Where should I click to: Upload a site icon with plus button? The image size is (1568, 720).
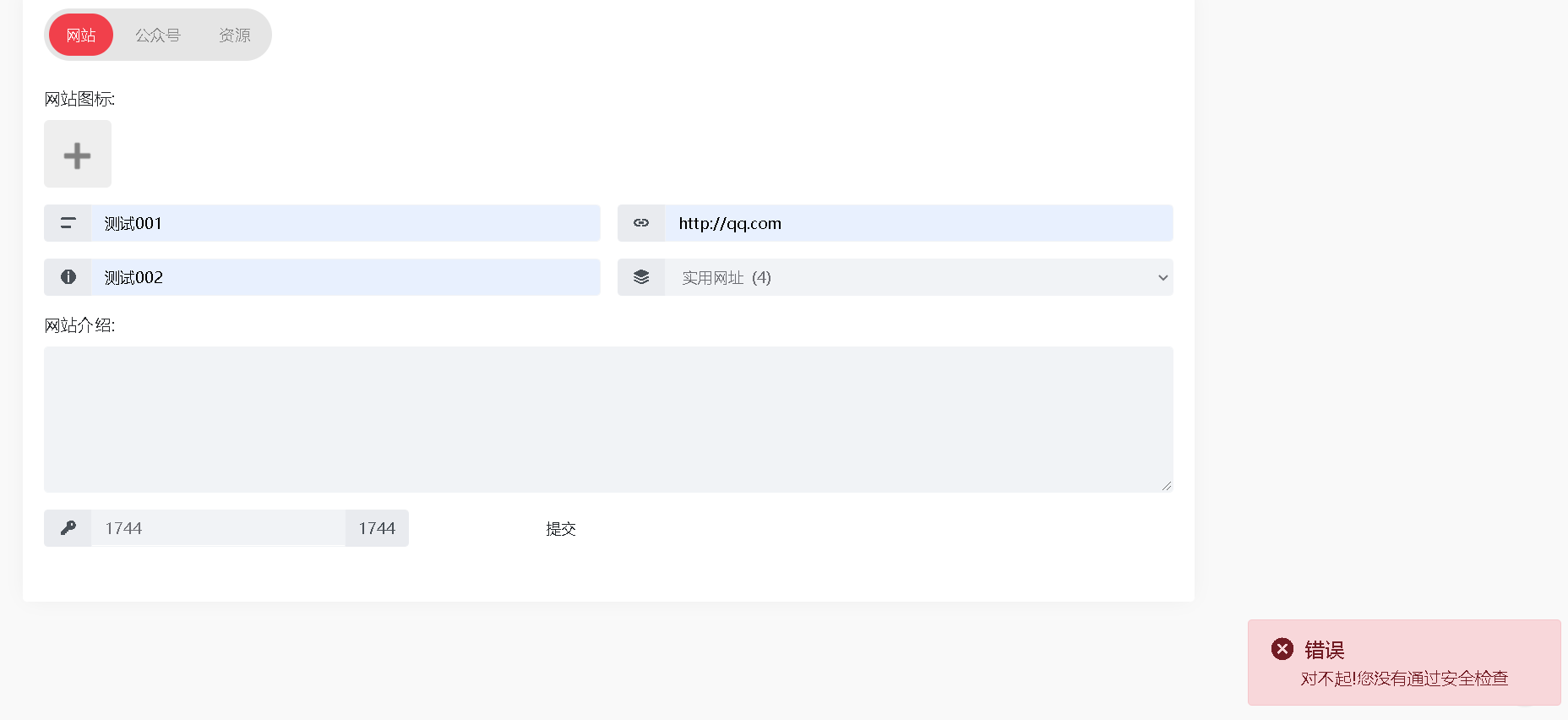coord(78,154)
